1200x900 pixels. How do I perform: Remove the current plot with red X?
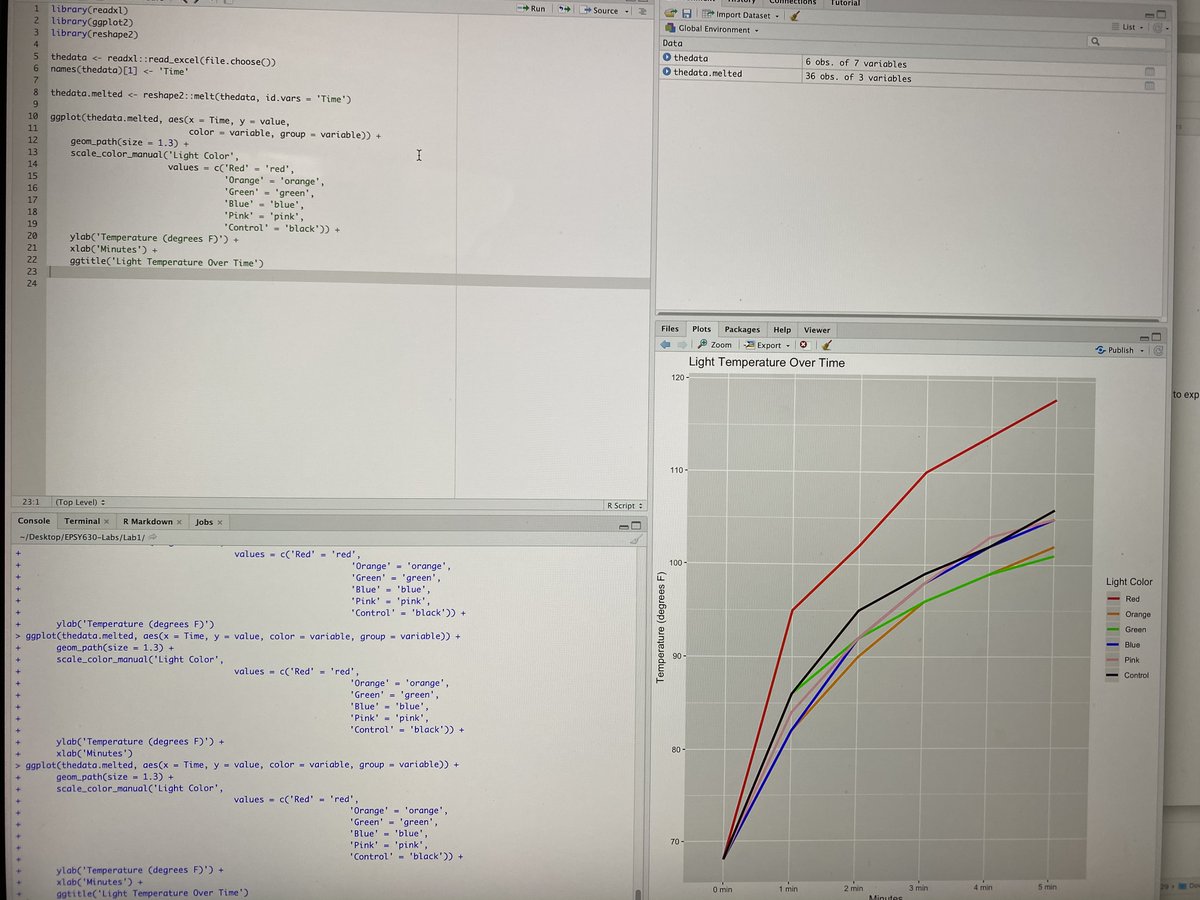(804, 345)
